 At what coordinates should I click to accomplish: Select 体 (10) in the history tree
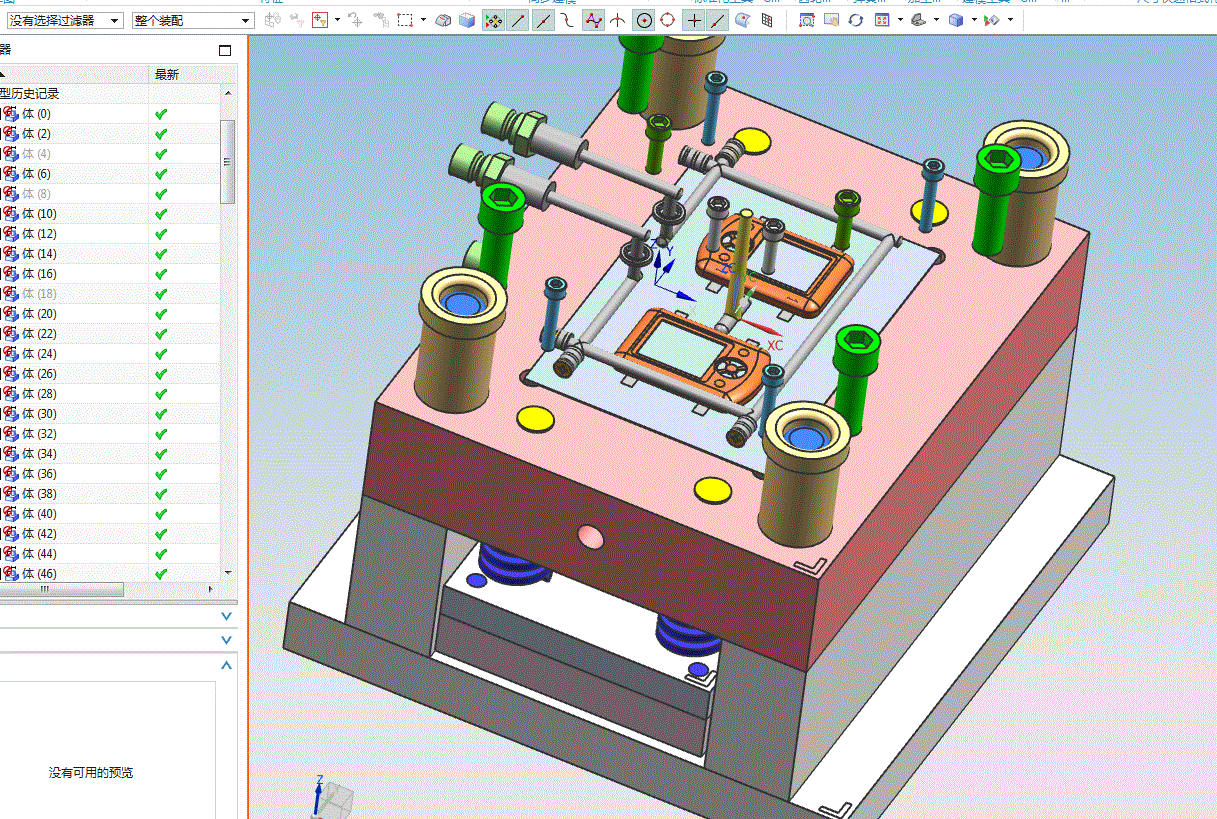39,214
